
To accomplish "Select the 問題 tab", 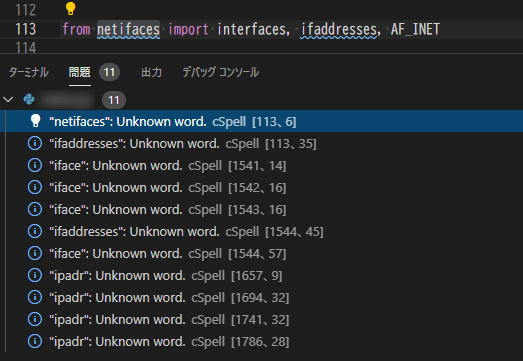I will pyautogui.click(x=80, y=72).
